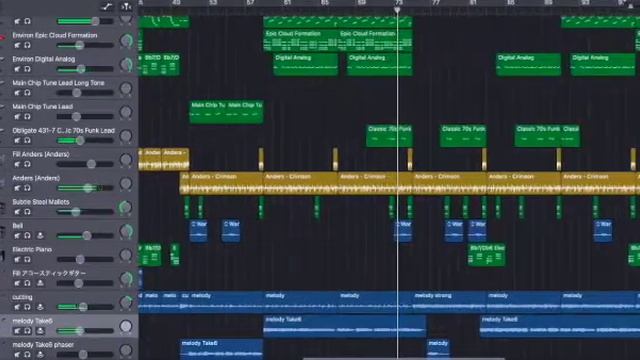Select the small 'melody' region on phaser track
This screenshot has width=640, height=360.
point(438,349)
